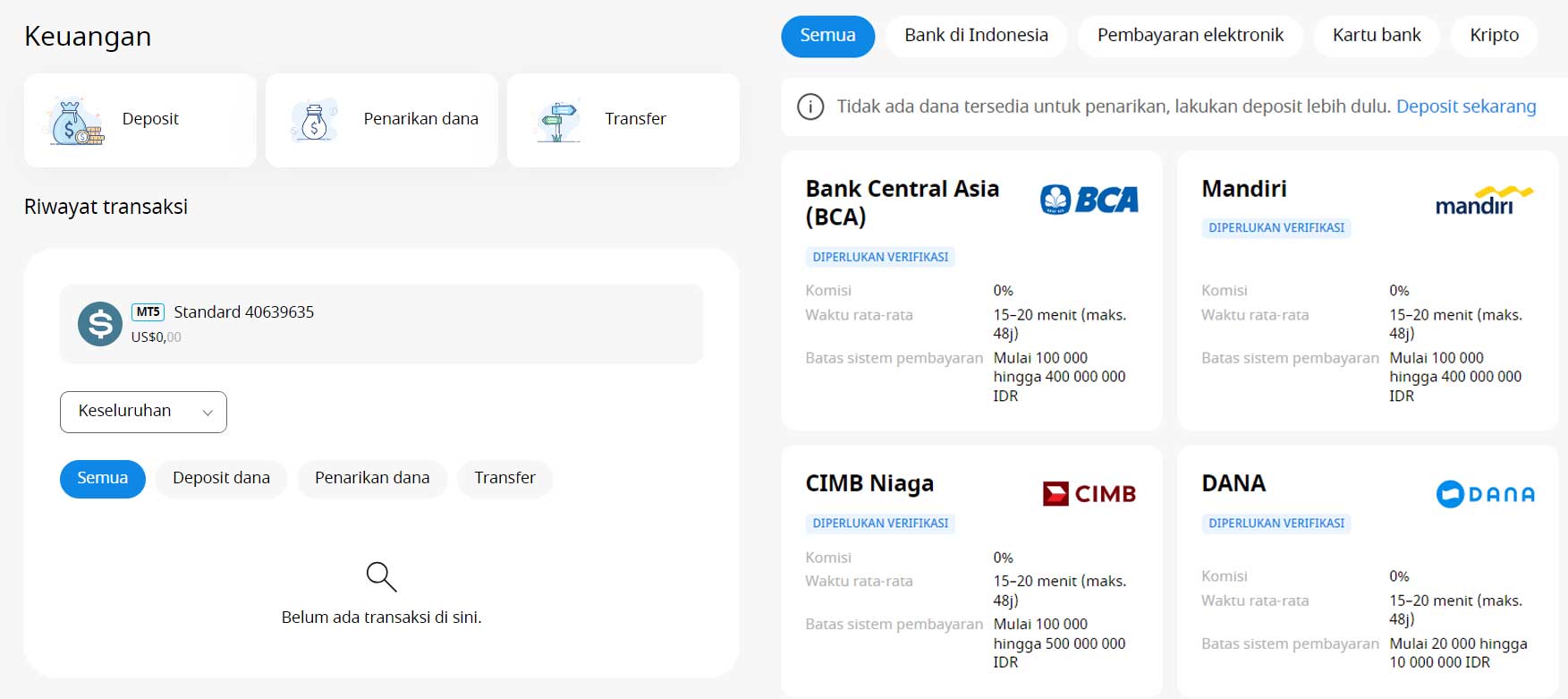
Task: Click the Batas sistem pembayaran label on BCA
Action: [894, 358]
